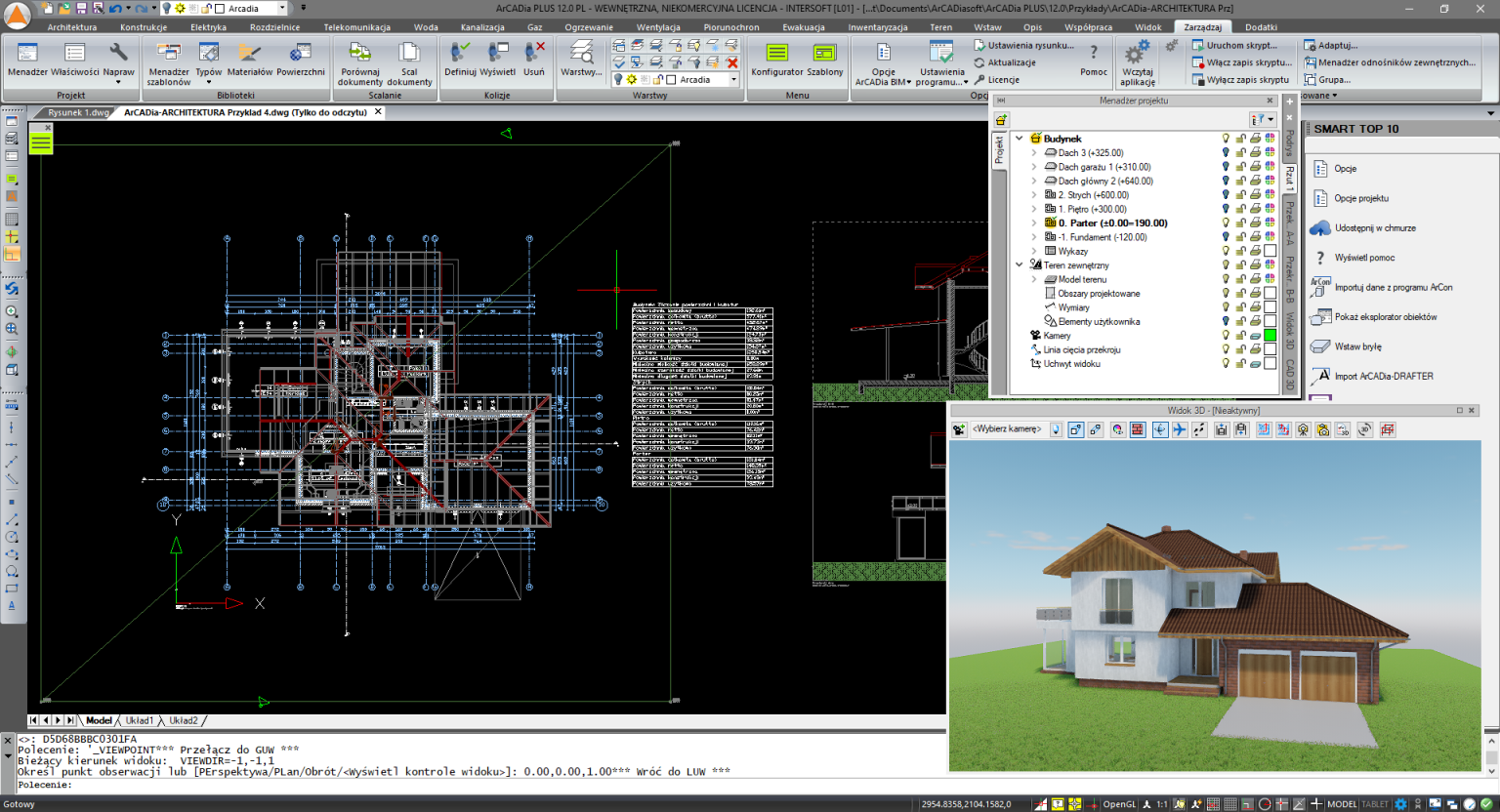Image resolution: width=1500 pixels, height=812 pixels.
Task: Toggle visibility bulb for 1. Piętro
Action: pyautogui.click(x=1226, y=209)
